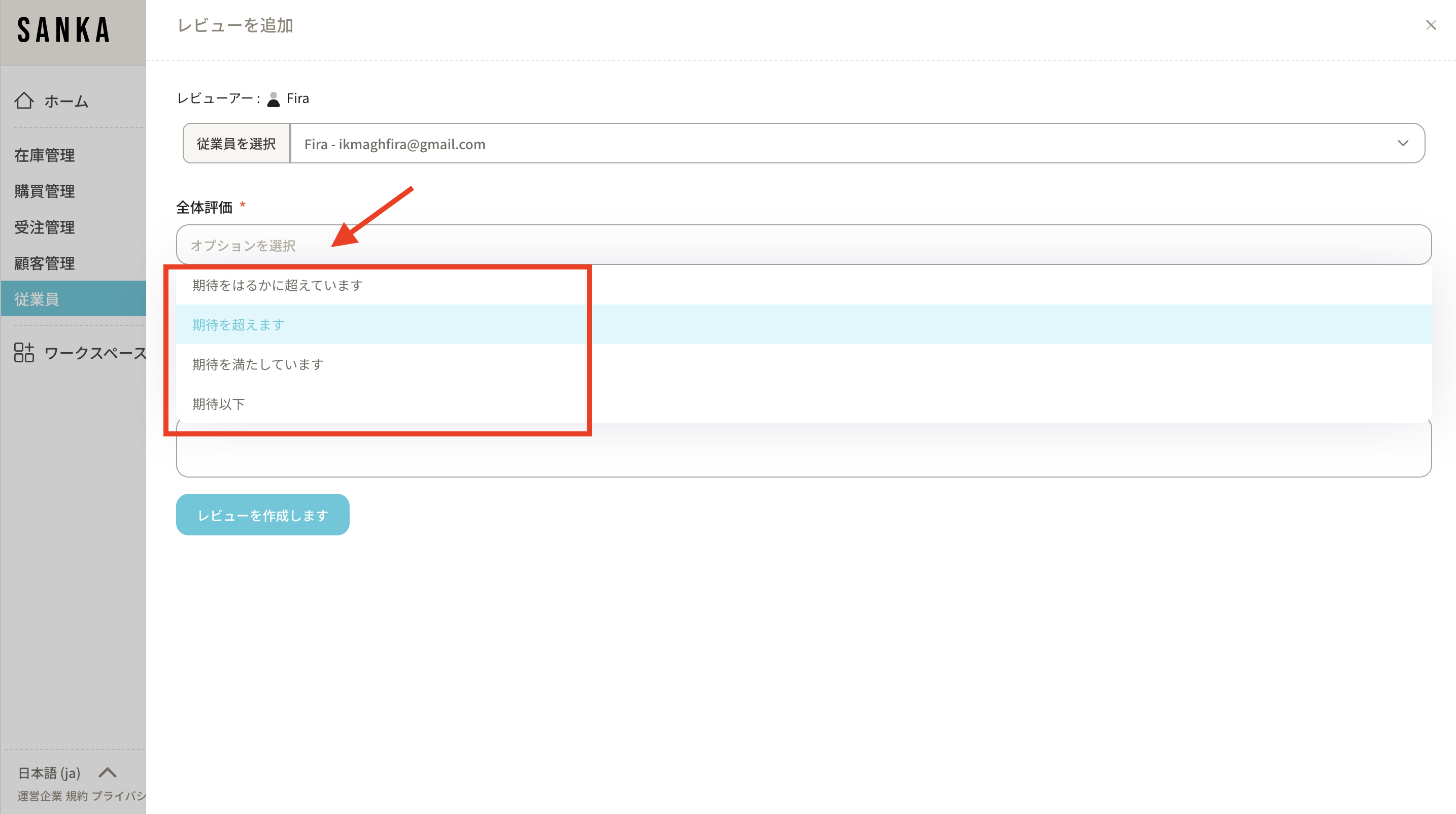Select 従業員 sidebar item
1456x814 pixels.
(37, 299)
